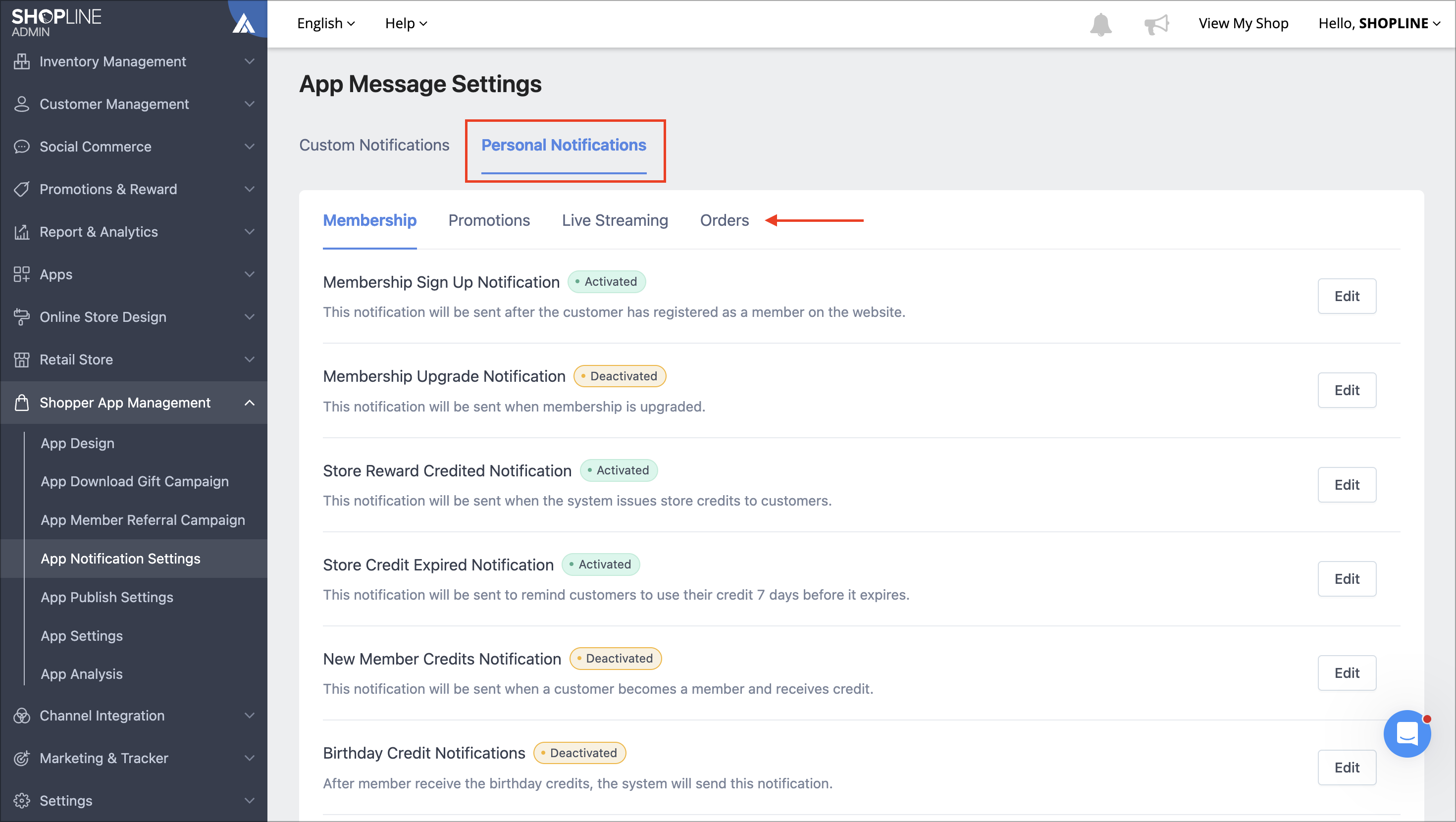Click the Apps grid icon
1456x822 pixels.
tap(21, 274)
